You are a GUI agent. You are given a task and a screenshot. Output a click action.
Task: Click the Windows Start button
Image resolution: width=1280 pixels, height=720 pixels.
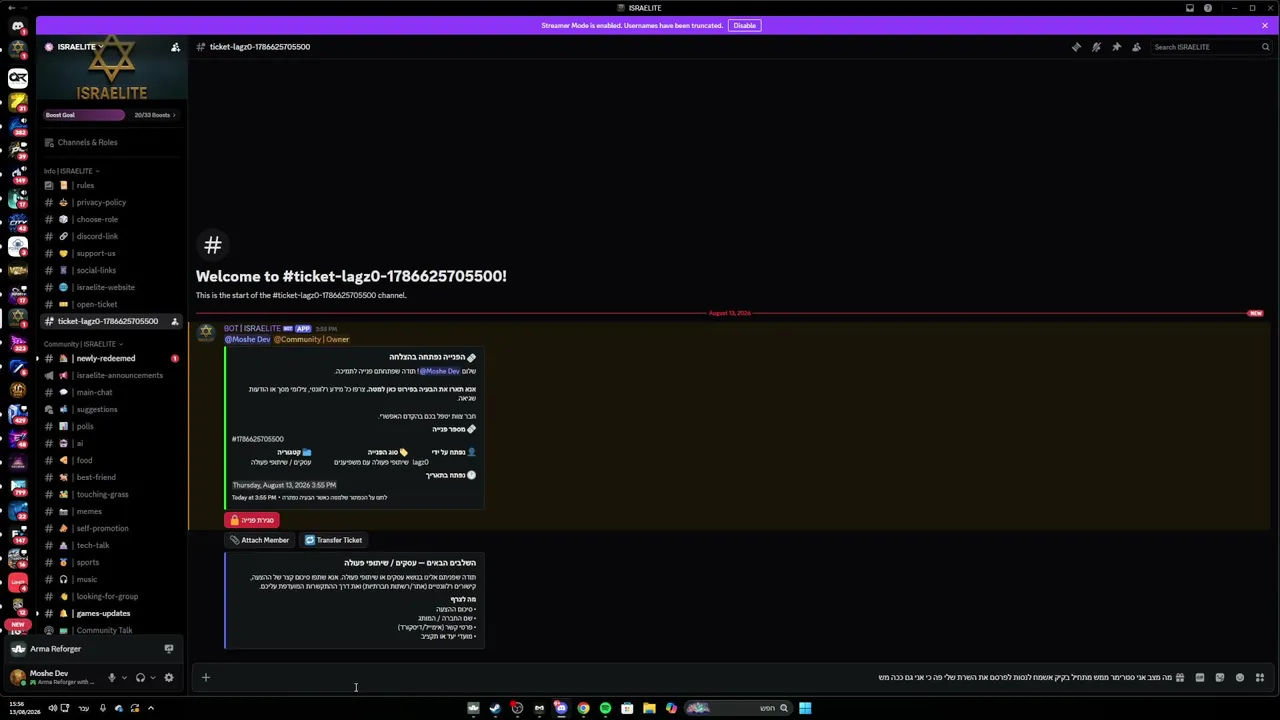pyautogui.click(x=805, y=709)
